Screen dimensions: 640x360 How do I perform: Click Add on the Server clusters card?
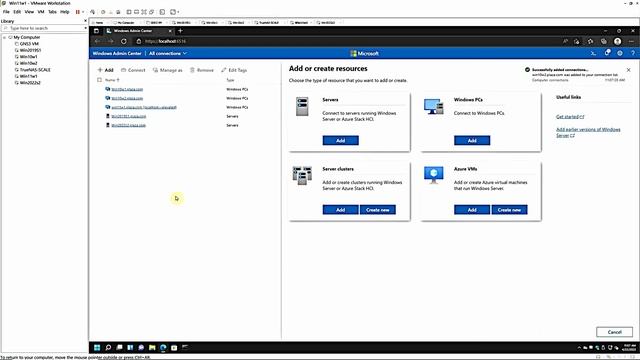pos(340,210)
